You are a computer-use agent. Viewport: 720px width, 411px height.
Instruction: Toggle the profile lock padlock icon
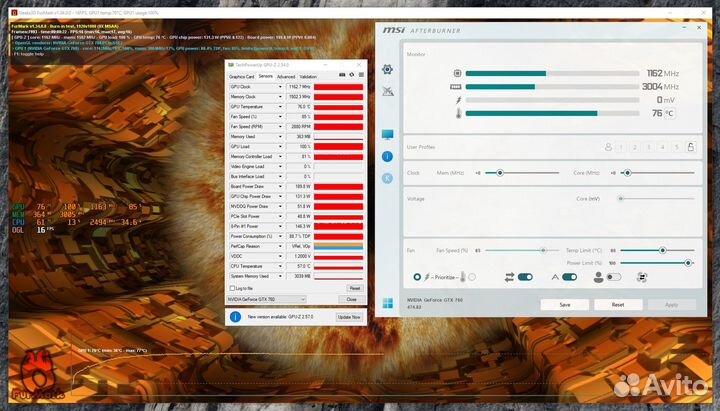690,147
